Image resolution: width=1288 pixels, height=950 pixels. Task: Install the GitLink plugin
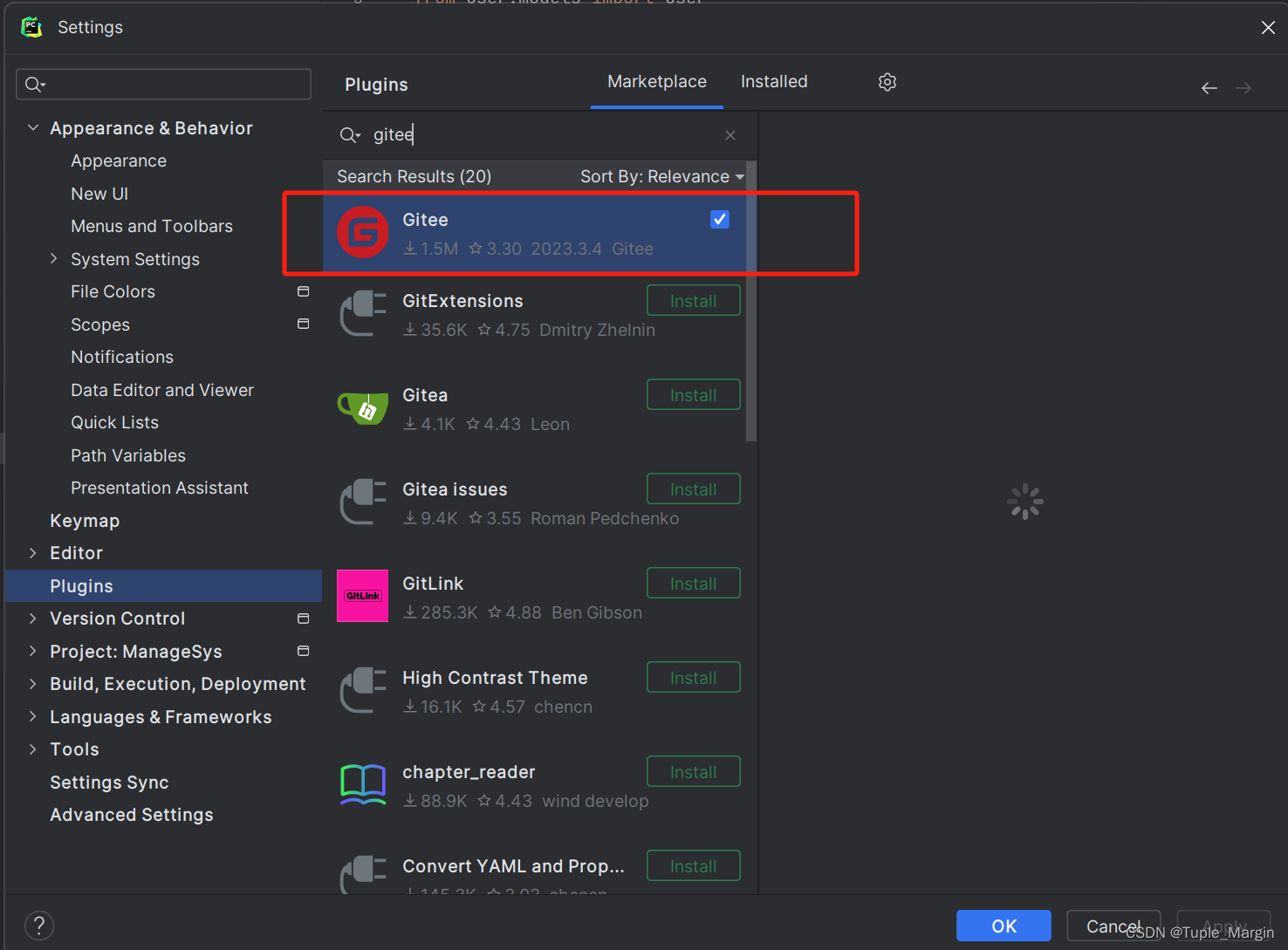[x=694, y=584]
